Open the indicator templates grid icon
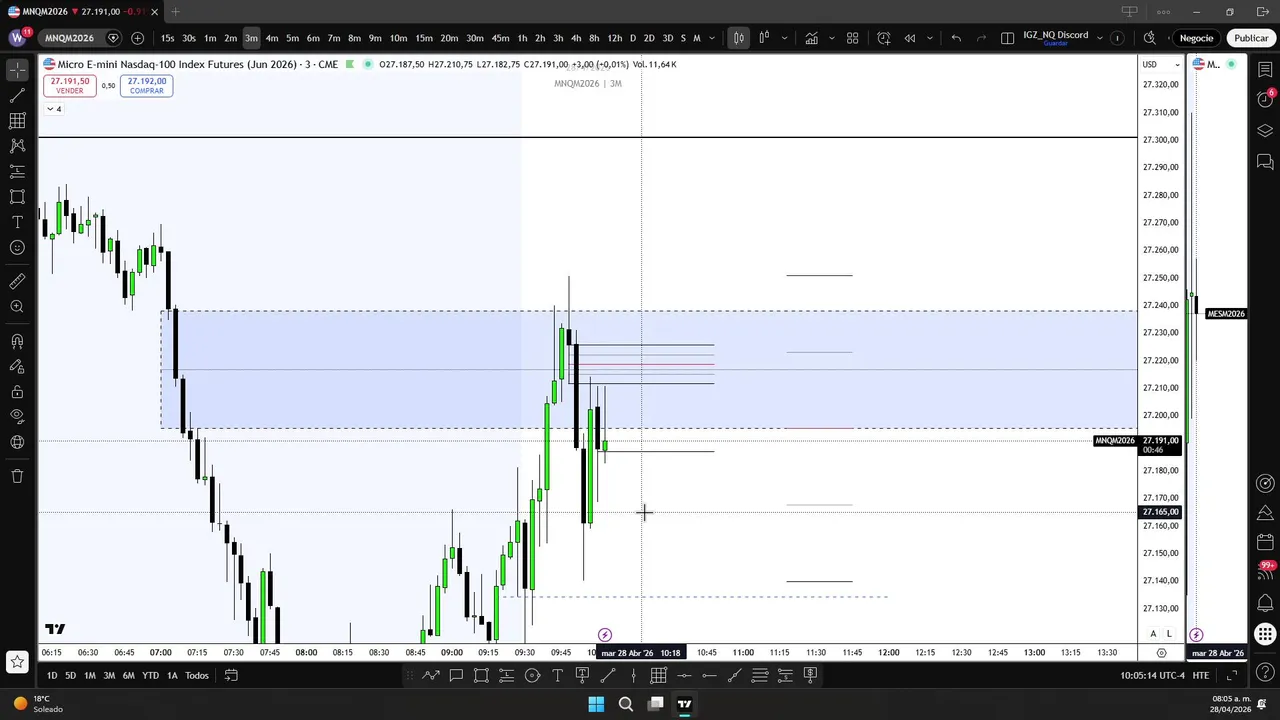 [853, 38]
